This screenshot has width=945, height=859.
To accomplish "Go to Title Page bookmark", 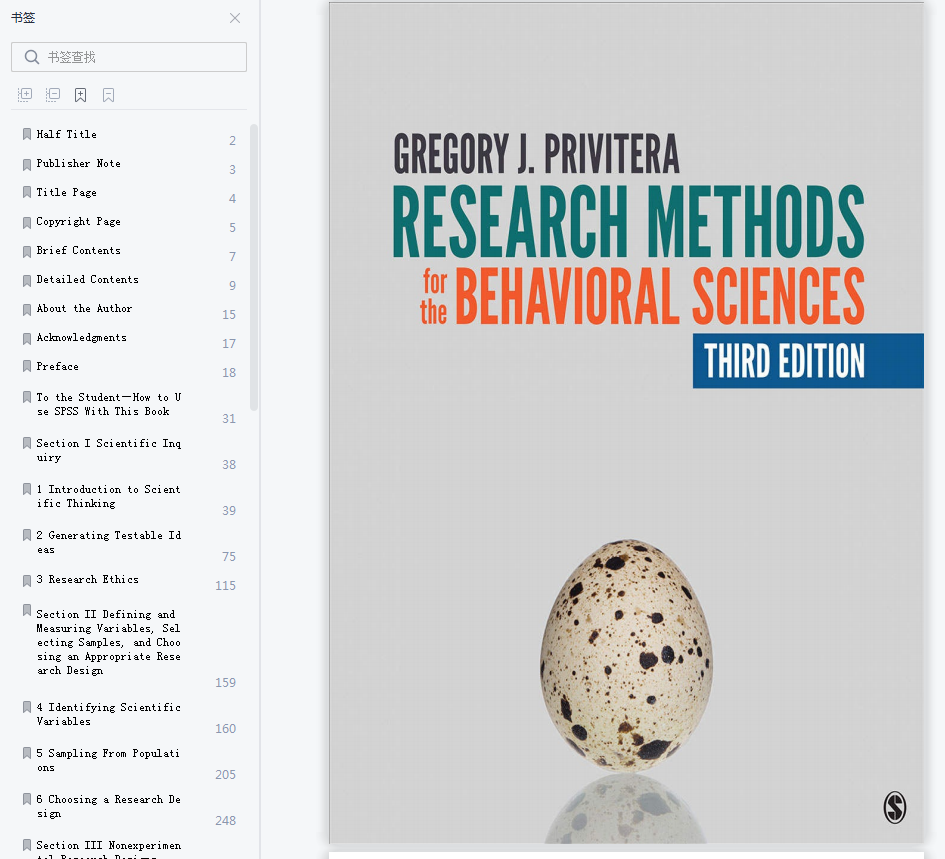I will tap(66, 192).
